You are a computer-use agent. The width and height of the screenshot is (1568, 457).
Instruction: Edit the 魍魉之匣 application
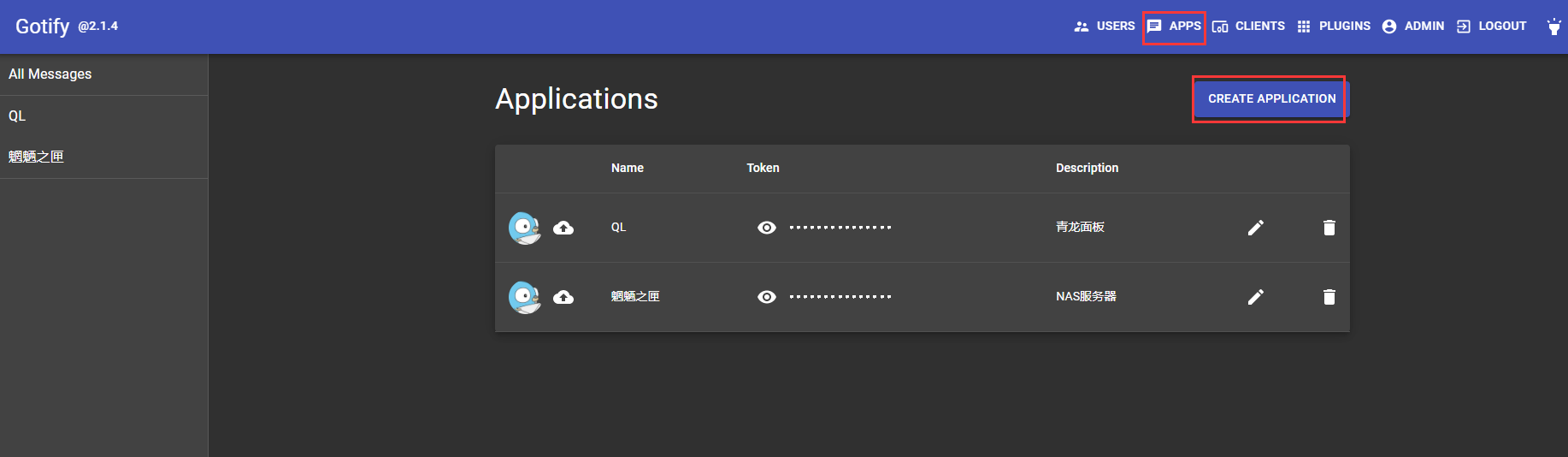1255,297
